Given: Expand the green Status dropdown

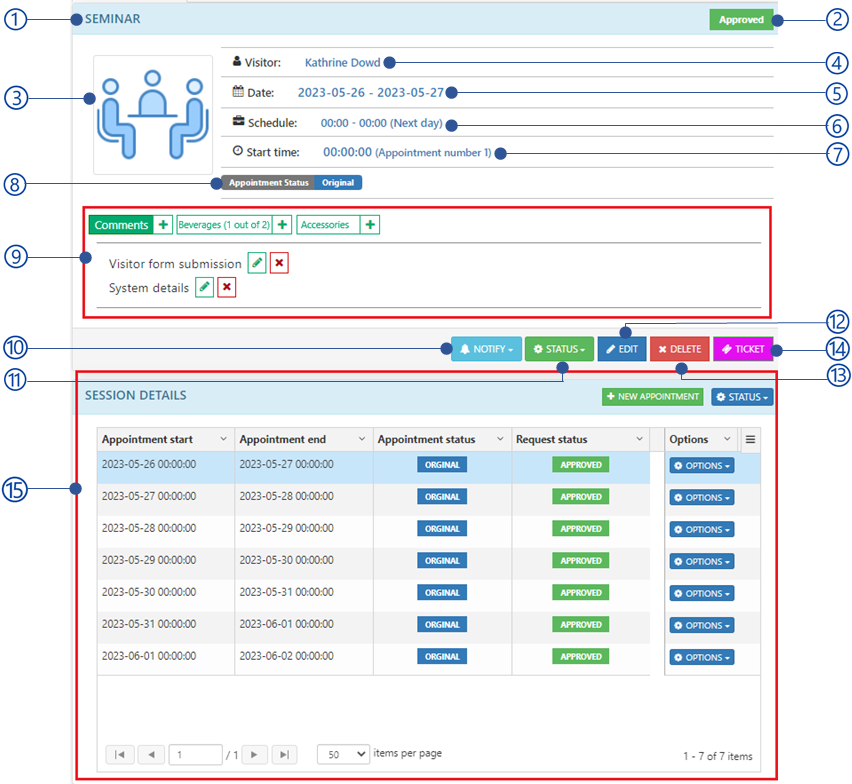Looking at the screenshot, I should click(558, 349).
